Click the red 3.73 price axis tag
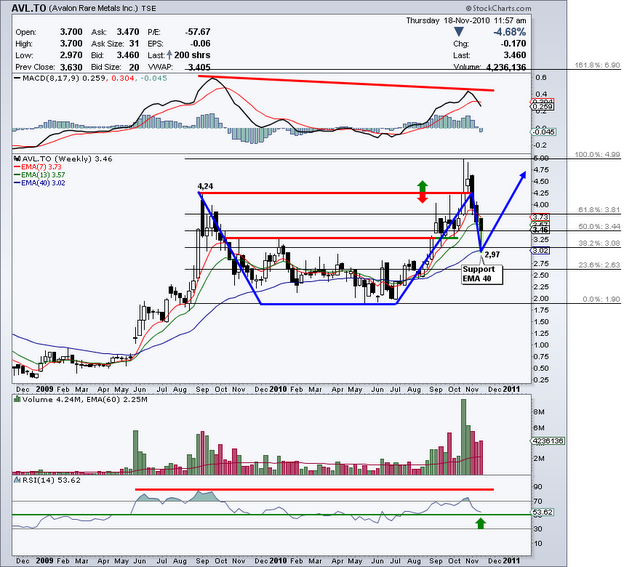 (x=540, y=217)
